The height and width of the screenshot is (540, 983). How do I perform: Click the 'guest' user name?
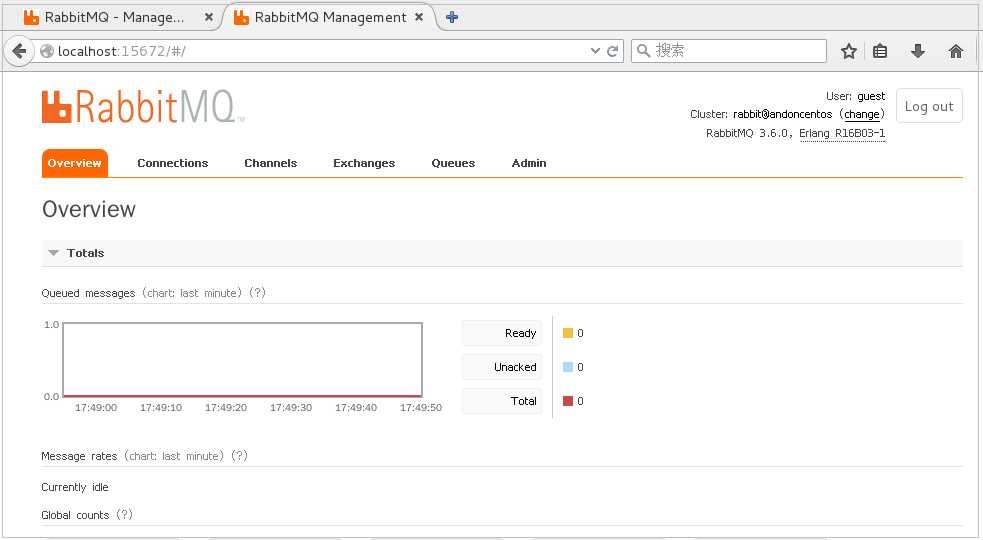point(871,96)
